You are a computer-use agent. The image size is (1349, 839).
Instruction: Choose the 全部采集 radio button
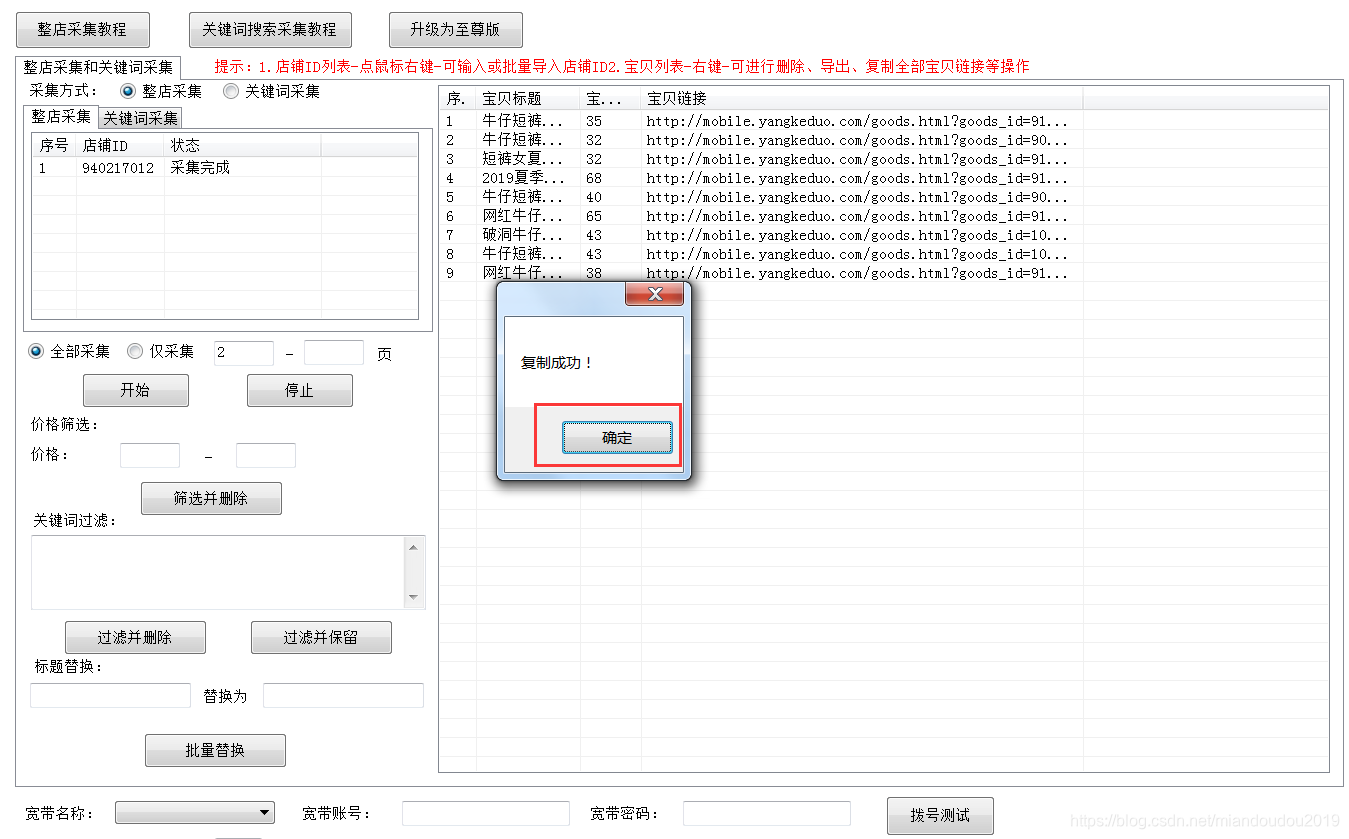click(x=37, y=351)
